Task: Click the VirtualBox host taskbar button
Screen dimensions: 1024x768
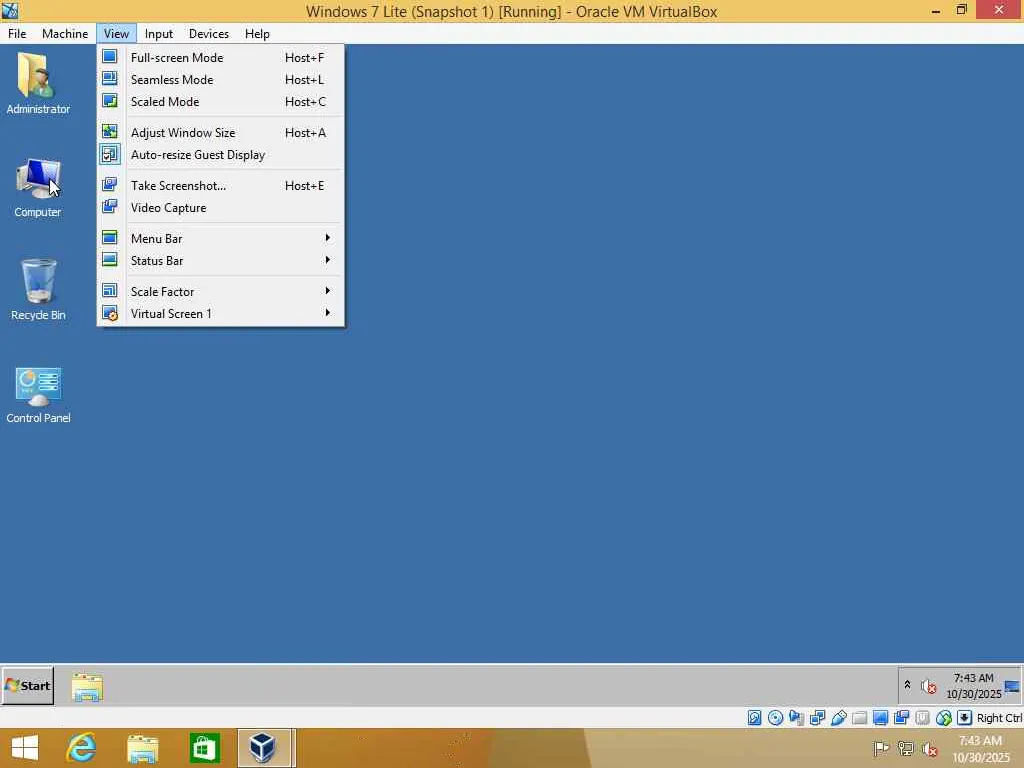Action: click(264, 748)
